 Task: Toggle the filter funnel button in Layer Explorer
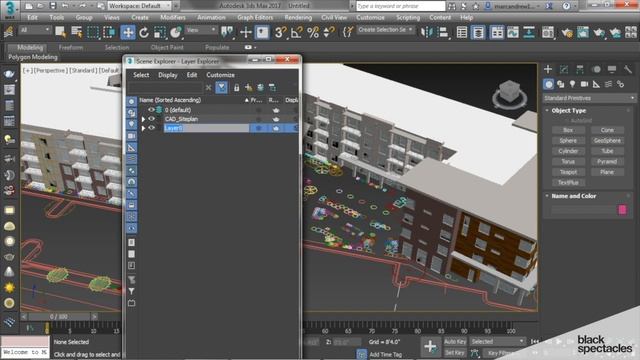(221, 87)
